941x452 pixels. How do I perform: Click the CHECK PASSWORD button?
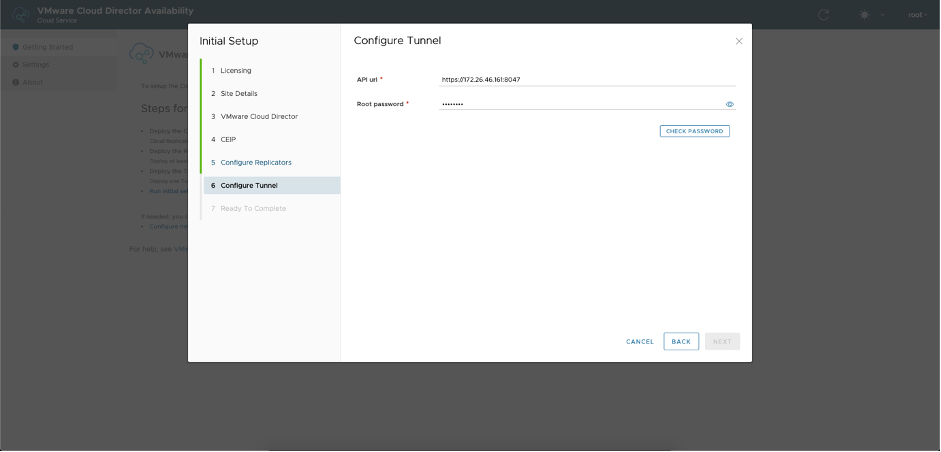(694, 131)
